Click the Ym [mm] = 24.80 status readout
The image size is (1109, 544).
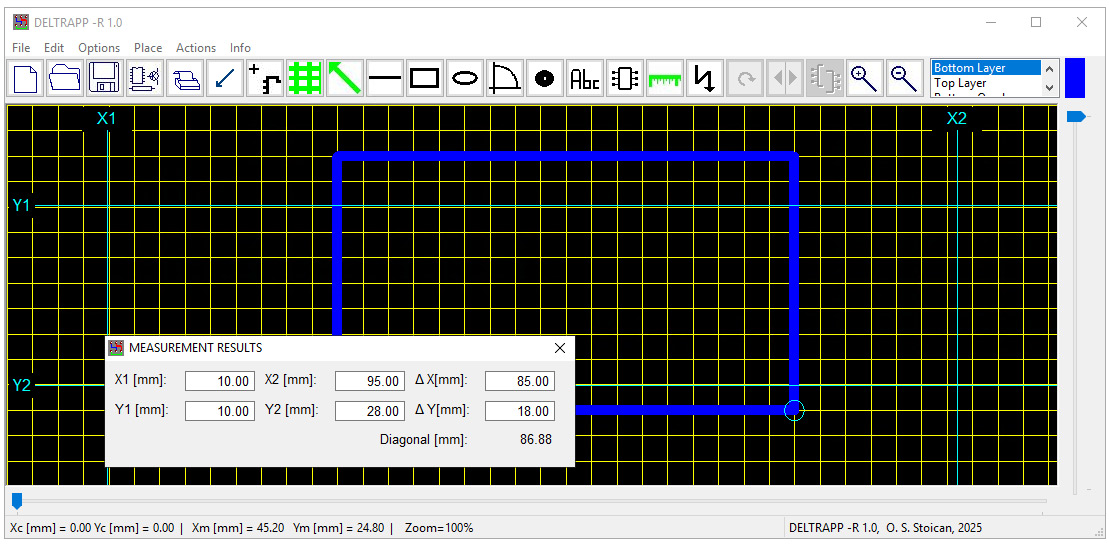[339, 528]
